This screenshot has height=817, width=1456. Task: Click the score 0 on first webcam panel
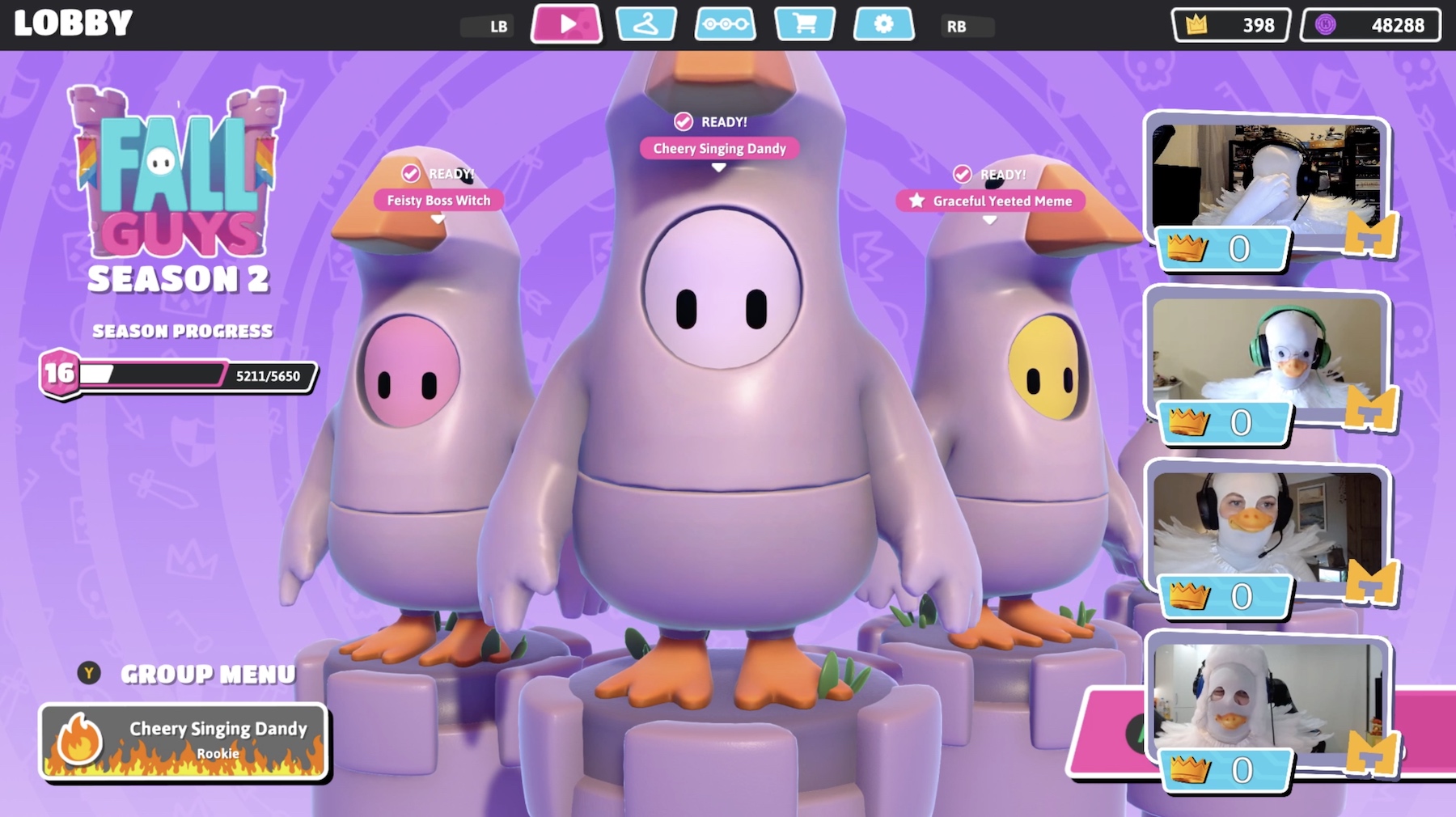coord(1239,249)
